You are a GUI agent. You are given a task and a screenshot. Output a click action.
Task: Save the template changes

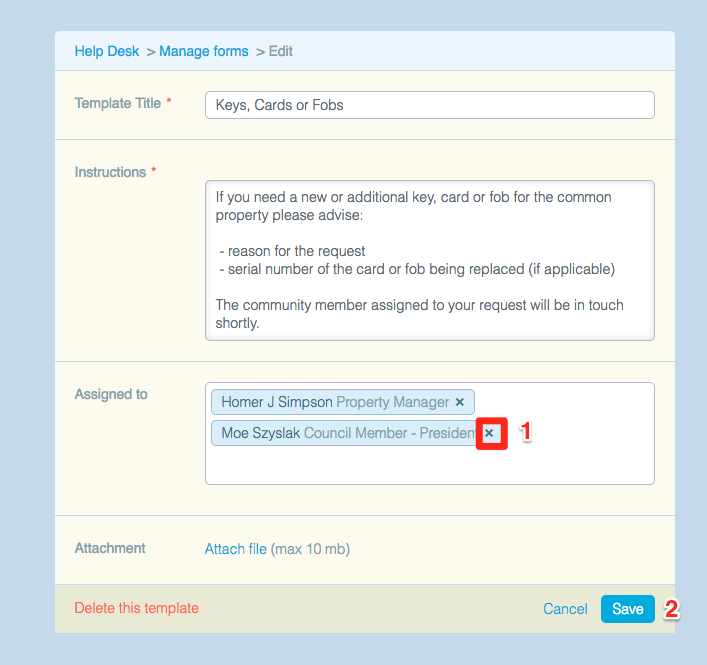point(627,609)
